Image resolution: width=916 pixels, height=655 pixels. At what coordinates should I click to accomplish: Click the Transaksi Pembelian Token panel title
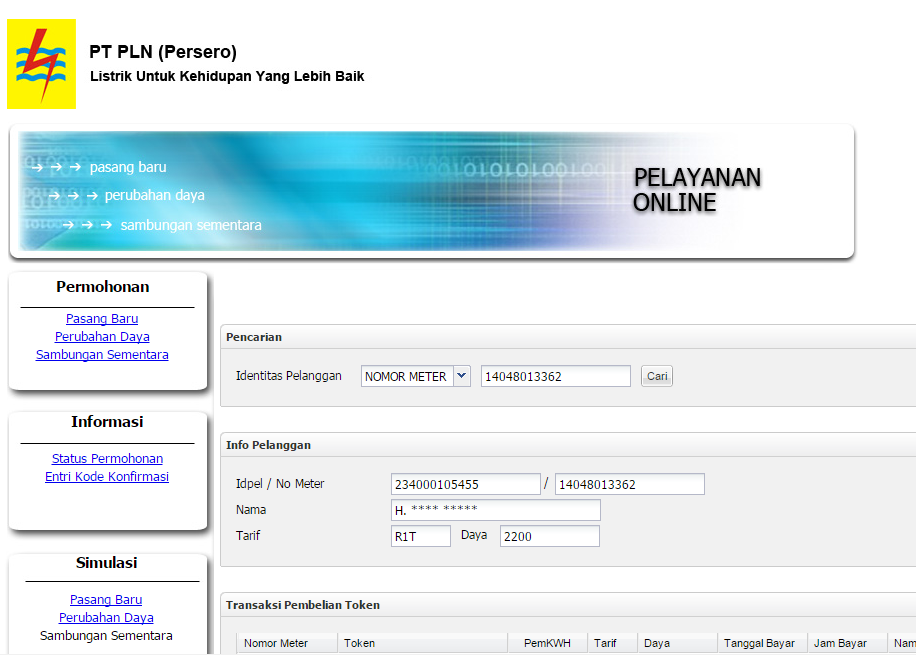303,605
